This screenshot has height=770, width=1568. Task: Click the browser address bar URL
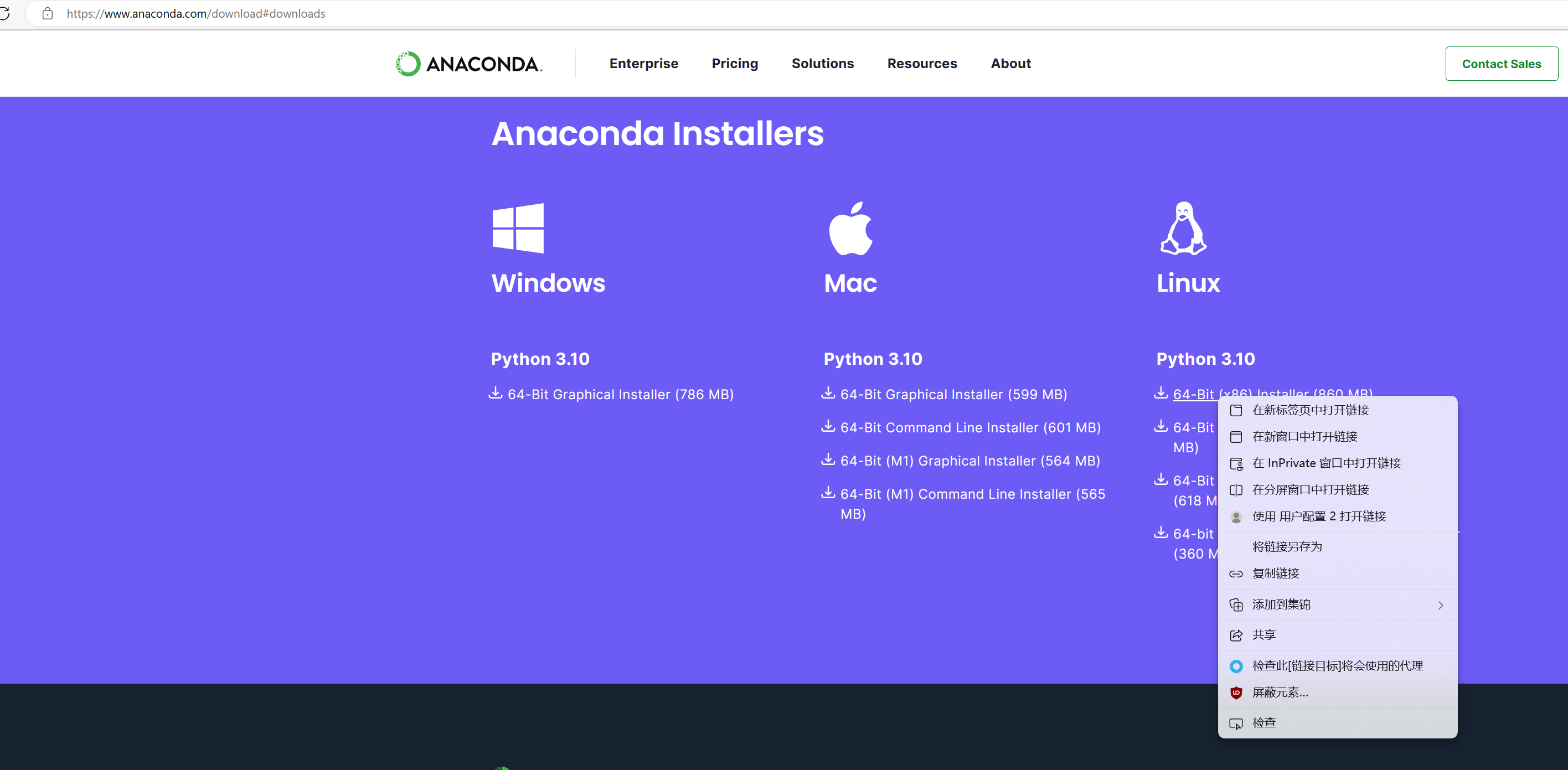[196, 13]
